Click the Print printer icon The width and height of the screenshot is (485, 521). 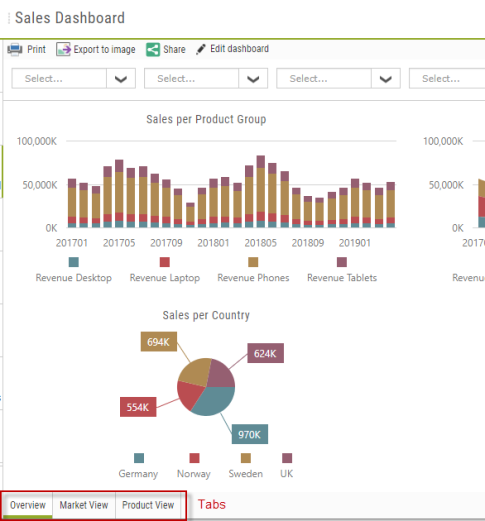(x=15, y=49)
